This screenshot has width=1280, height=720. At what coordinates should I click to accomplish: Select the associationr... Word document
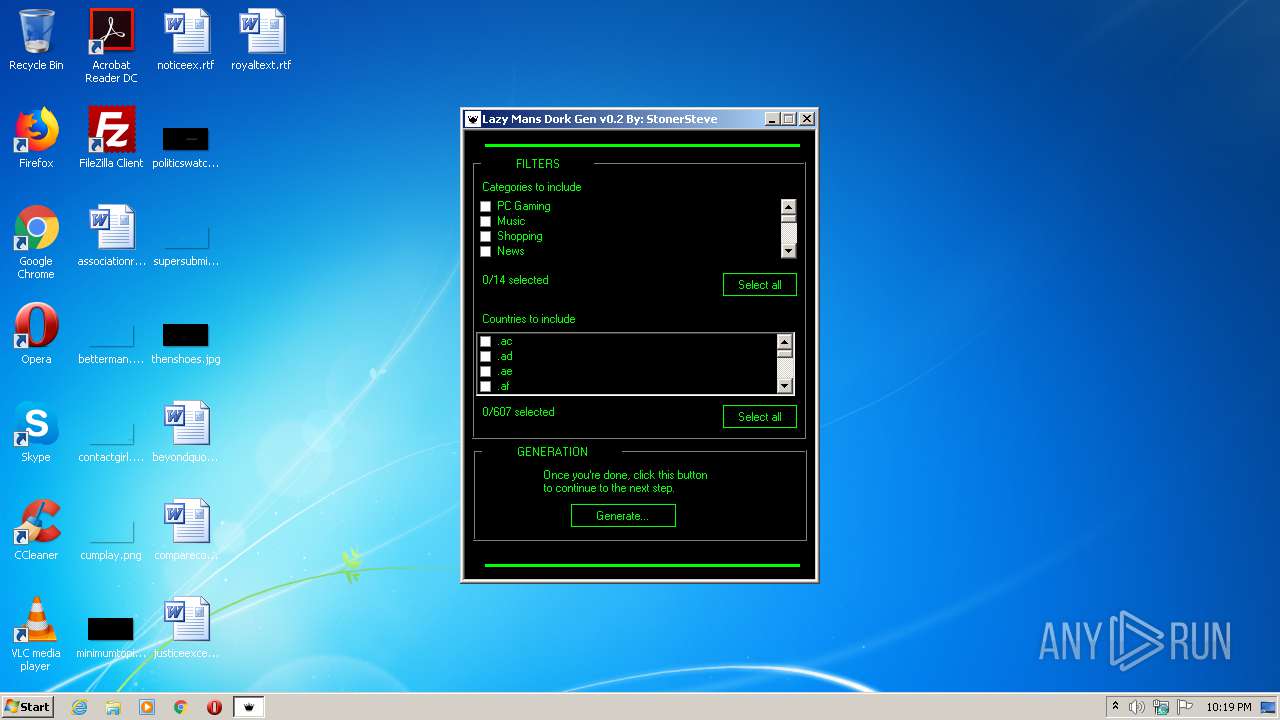pos(111,236)
